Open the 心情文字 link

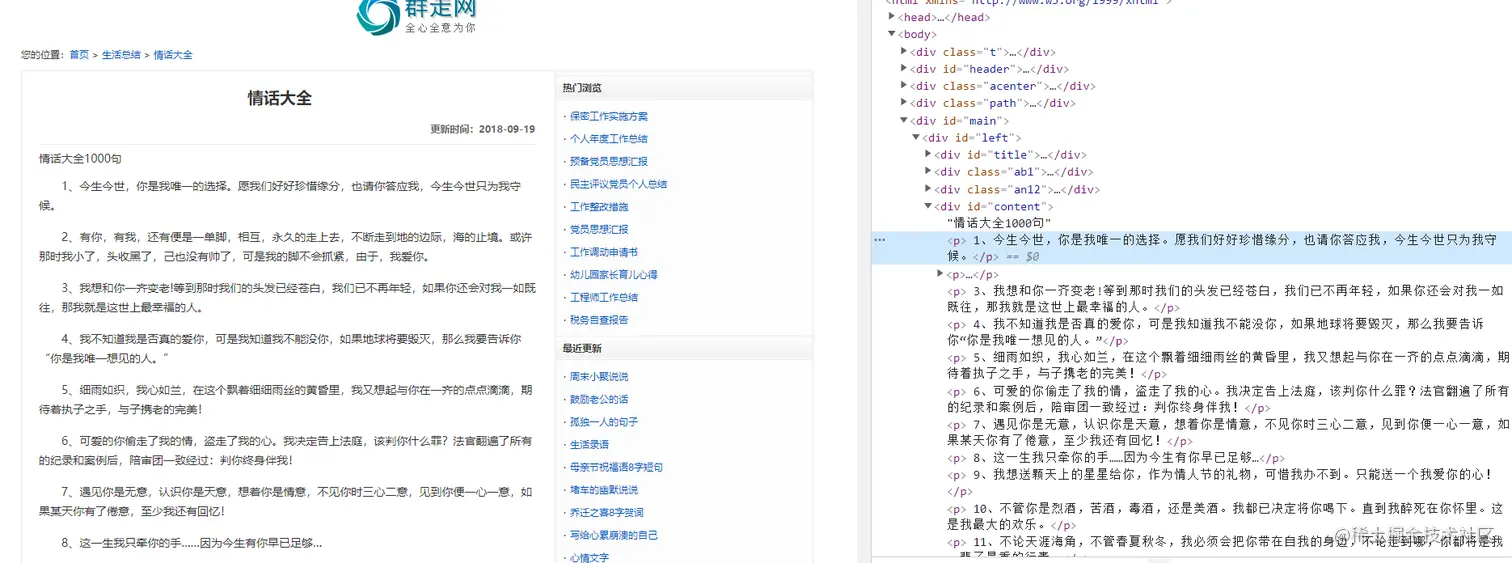coord(589,558)
